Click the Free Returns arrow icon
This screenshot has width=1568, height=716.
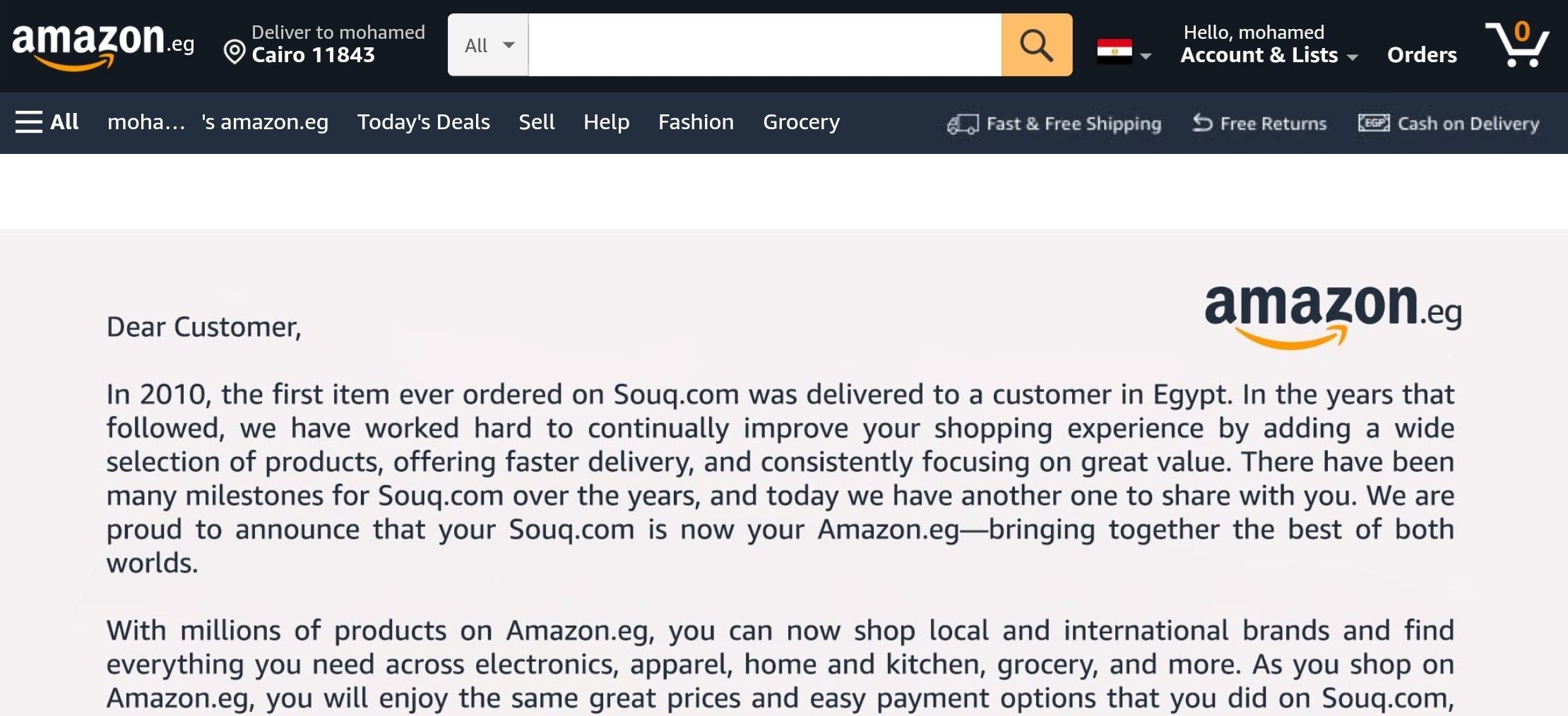(x=1202, y=124)
